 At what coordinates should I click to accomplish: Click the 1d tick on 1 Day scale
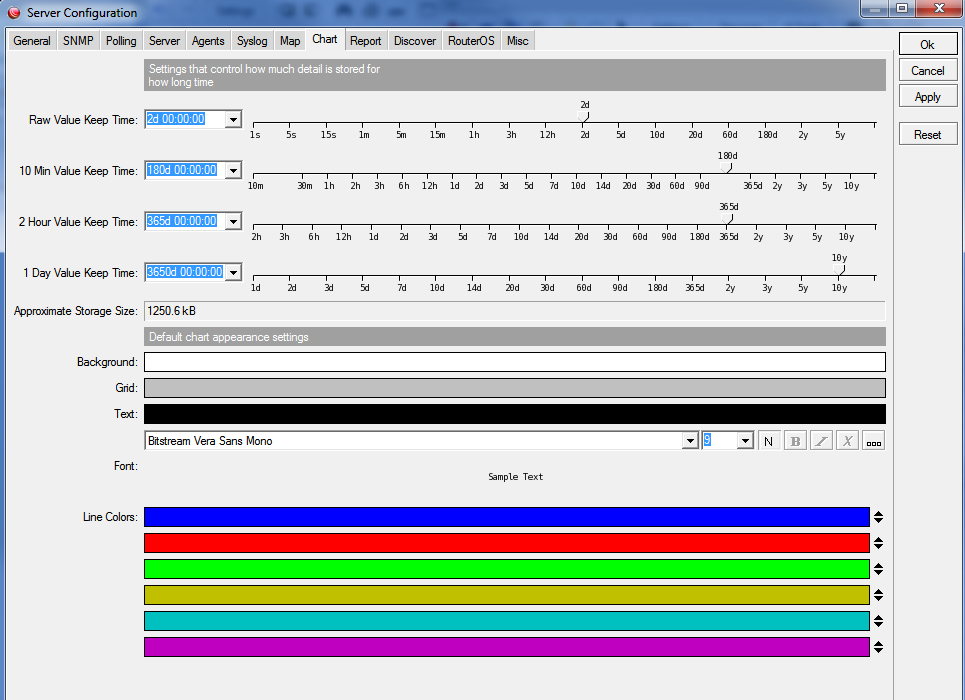click(x=255, y=288)
